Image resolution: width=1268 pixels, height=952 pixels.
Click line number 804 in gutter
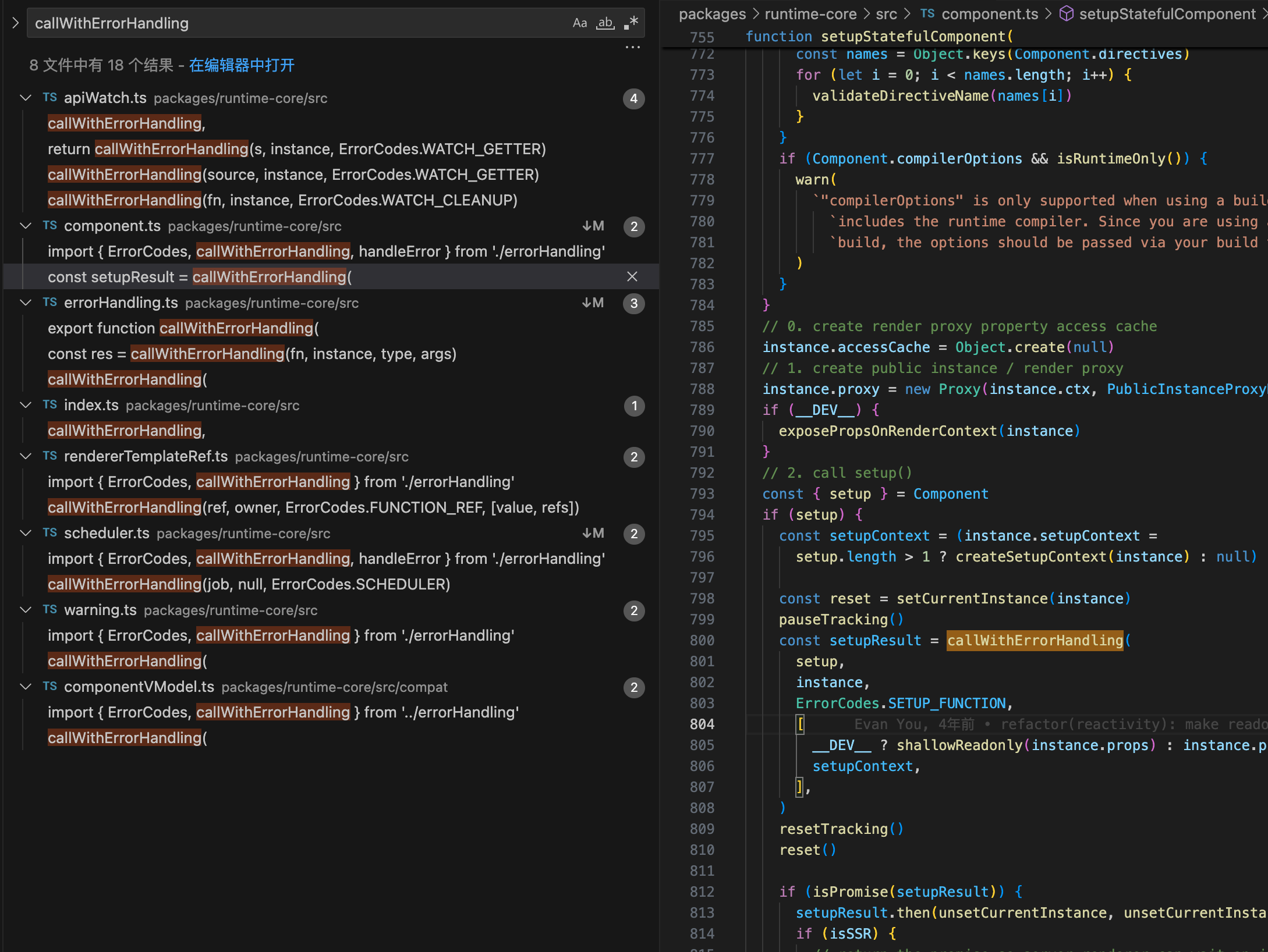702,724
